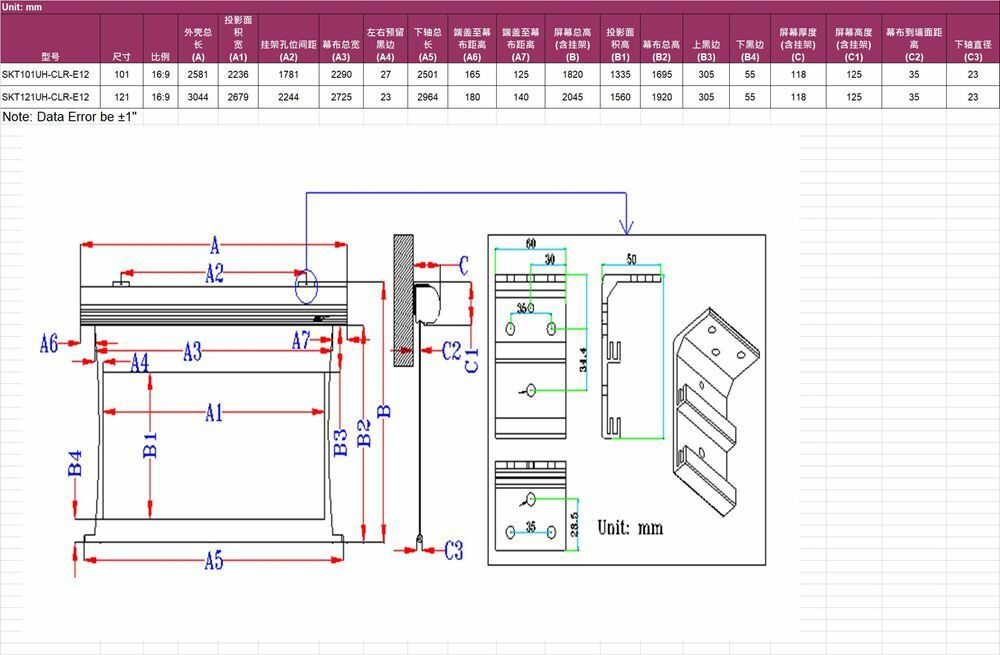
Task: Click the cell with value 2964
Action: coord(427,97)
